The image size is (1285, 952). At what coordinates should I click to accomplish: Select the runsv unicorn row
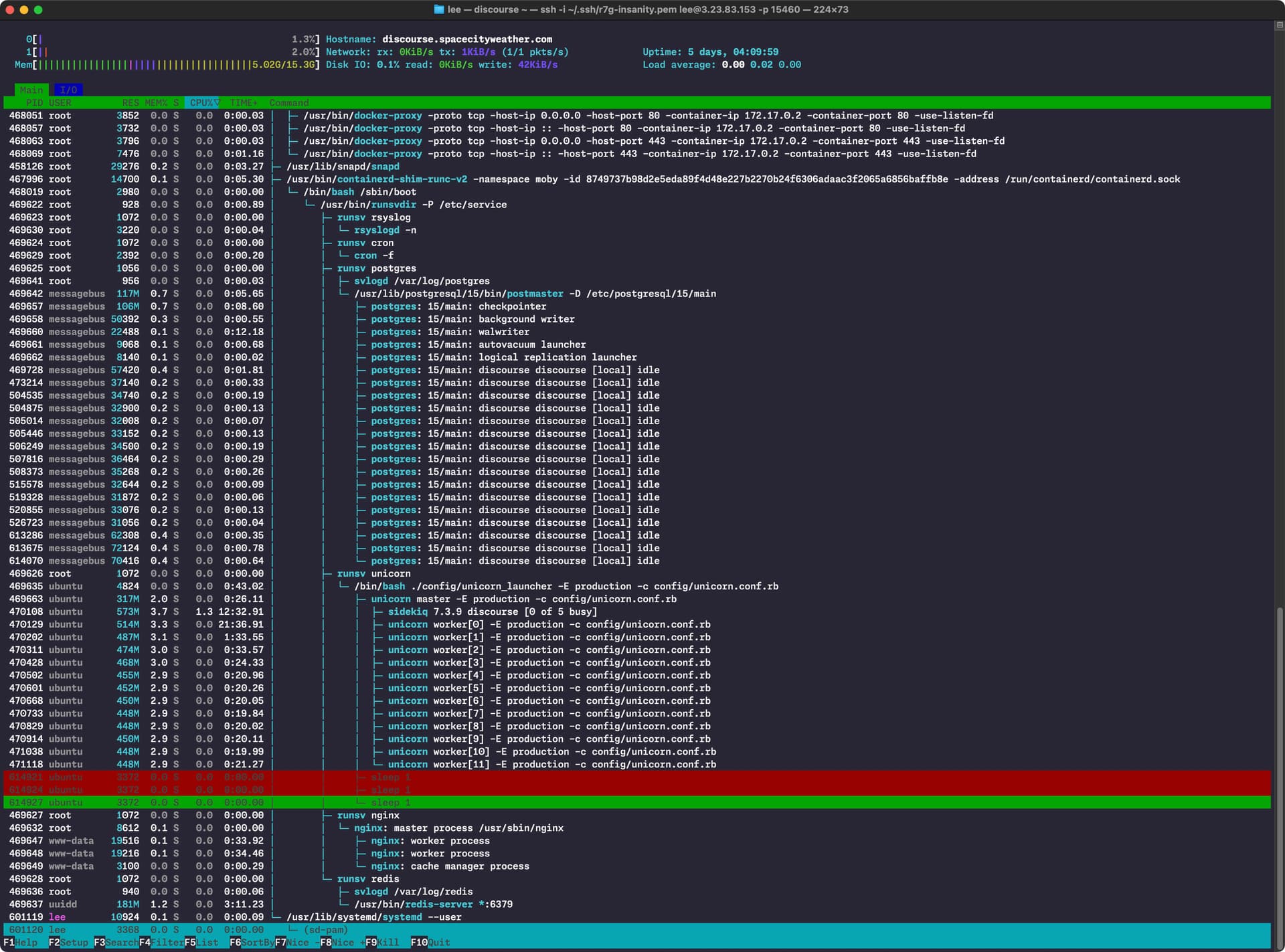click(636, 573)
